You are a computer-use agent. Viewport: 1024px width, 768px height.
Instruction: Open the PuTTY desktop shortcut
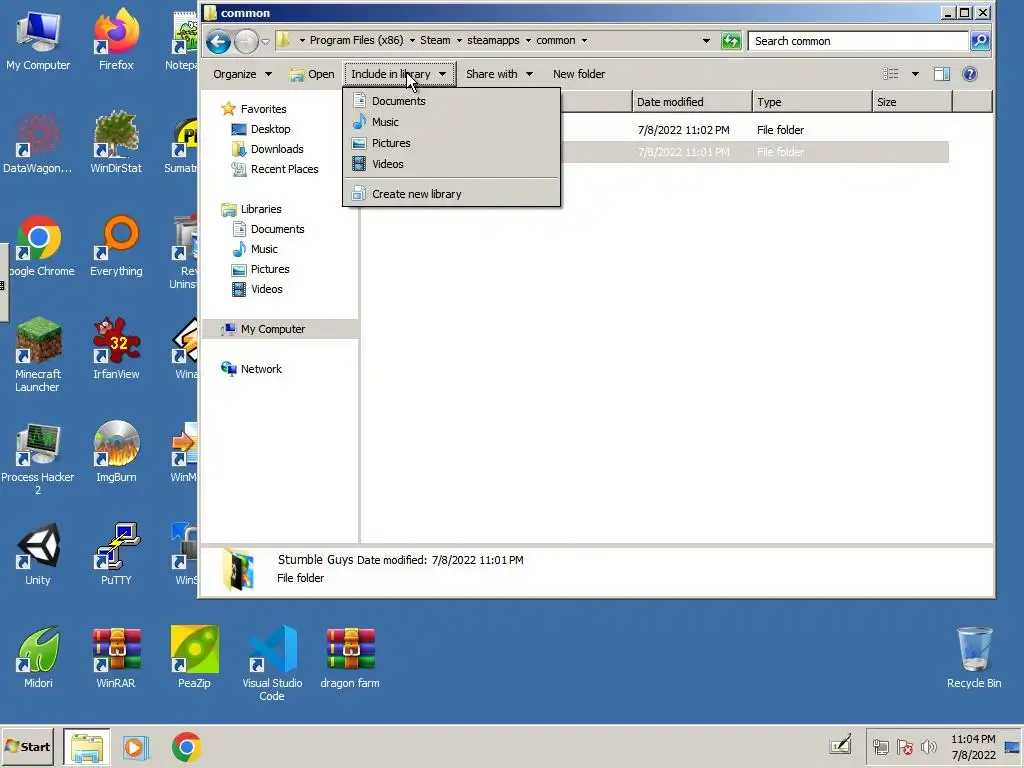tap(116, 555)
